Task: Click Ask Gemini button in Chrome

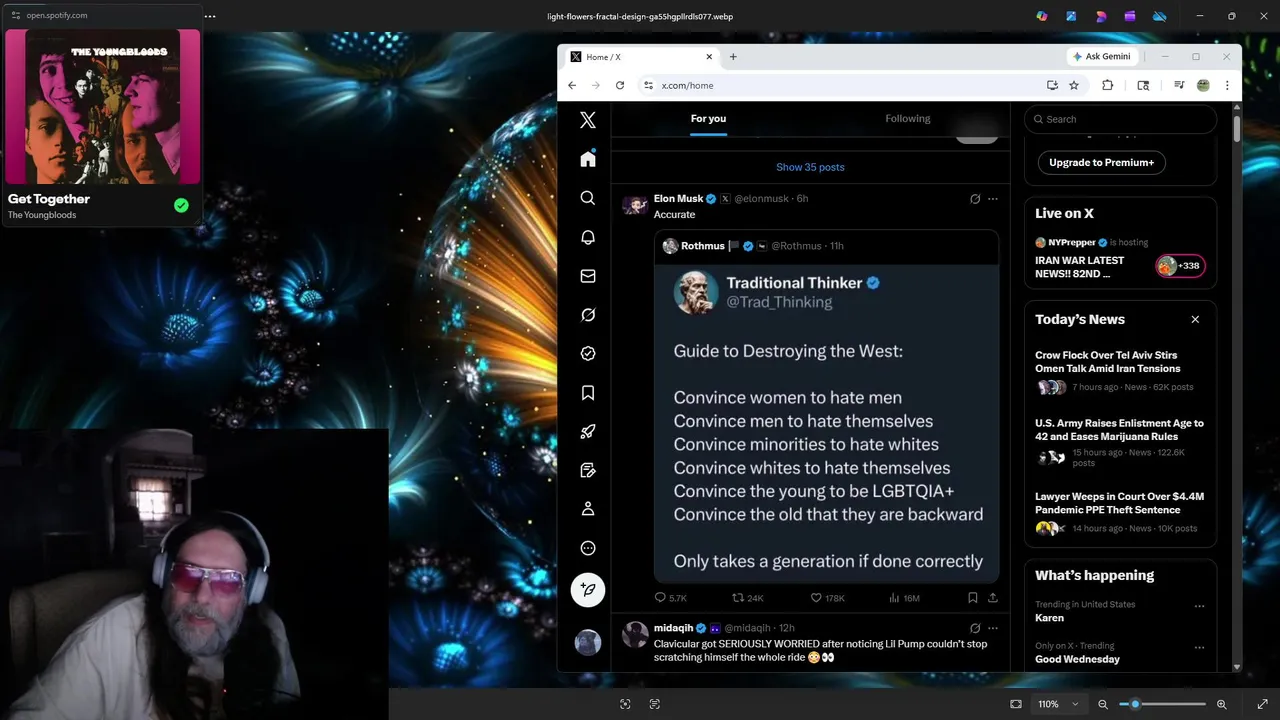Action: coord(1102,57)
